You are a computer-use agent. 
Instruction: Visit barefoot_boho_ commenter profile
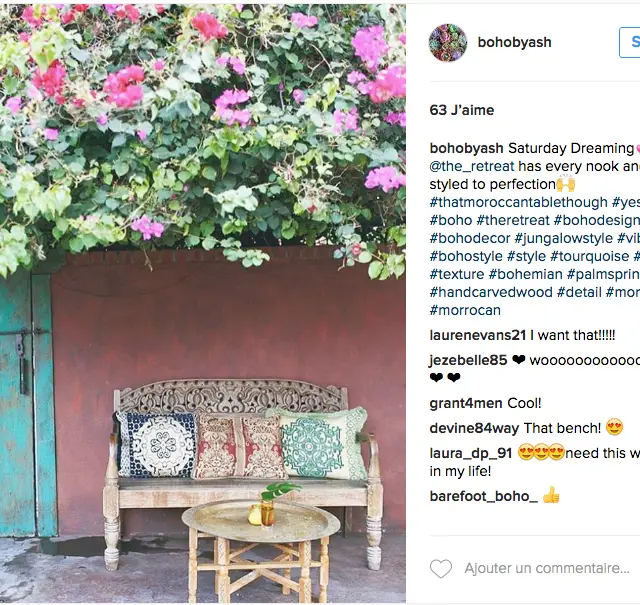coord(484,496)
